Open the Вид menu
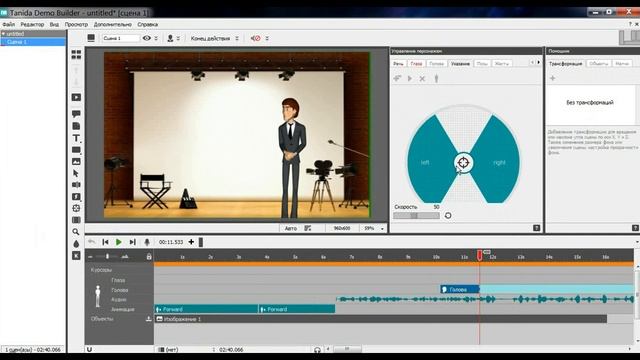This screenshot has height=360, width=640. 54,24
